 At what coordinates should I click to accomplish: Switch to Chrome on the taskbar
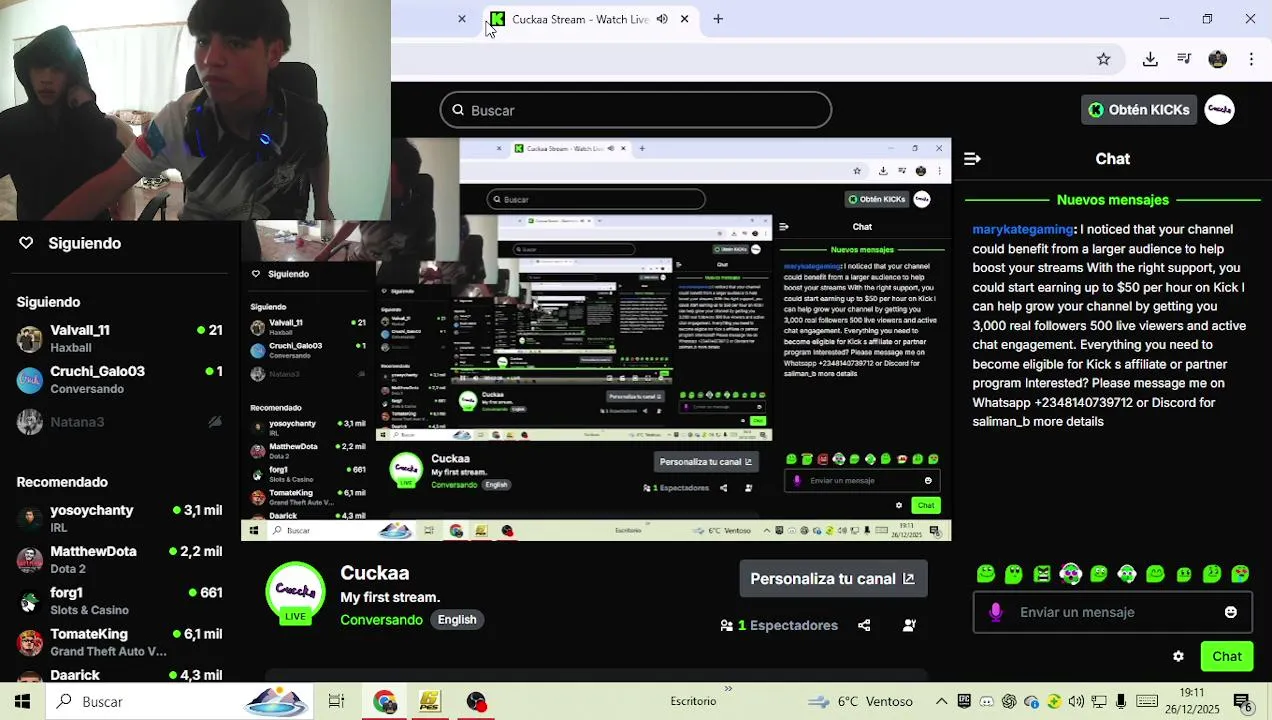[x=385, y=701]
